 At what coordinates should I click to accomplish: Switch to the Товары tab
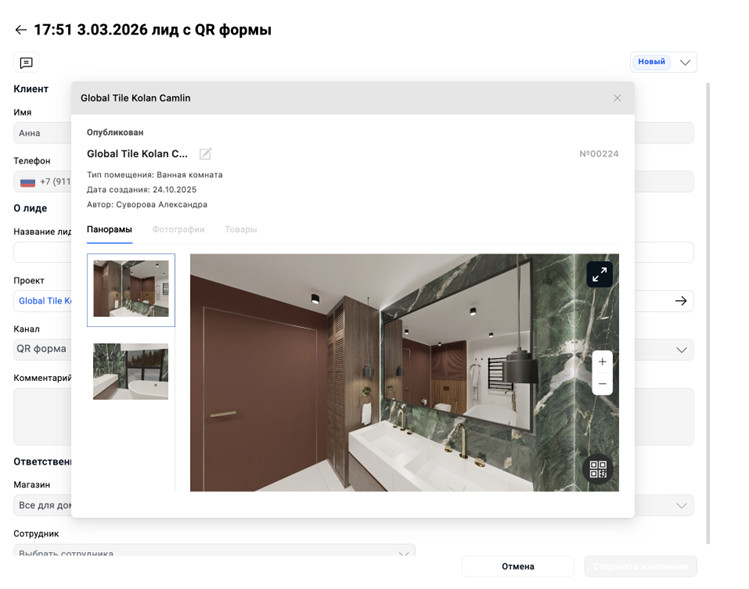(x=241, y=229)
